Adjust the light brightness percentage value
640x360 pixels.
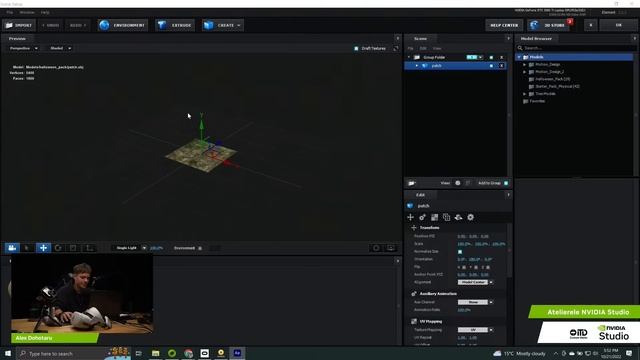click(x=156, y=248)
